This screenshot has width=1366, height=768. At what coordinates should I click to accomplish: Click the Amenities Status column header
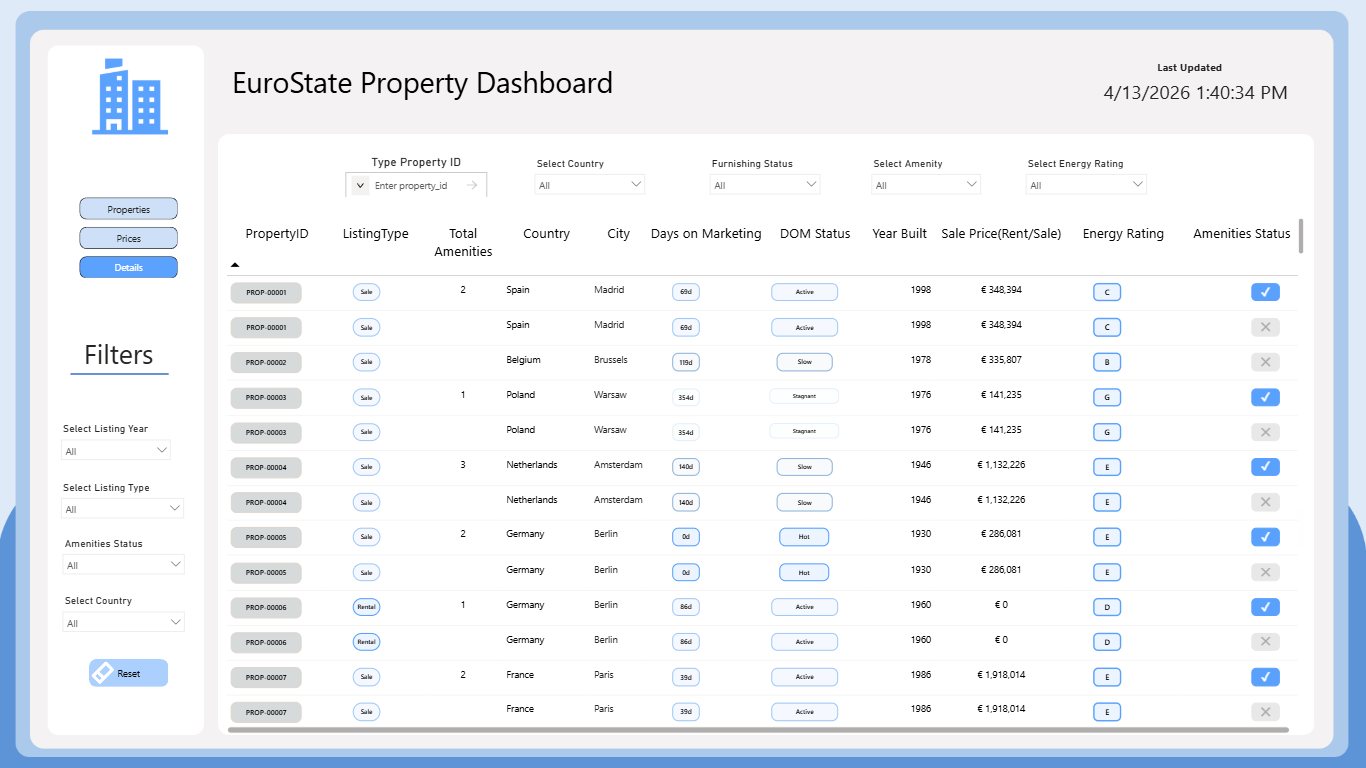click(x=1242, y=234)
